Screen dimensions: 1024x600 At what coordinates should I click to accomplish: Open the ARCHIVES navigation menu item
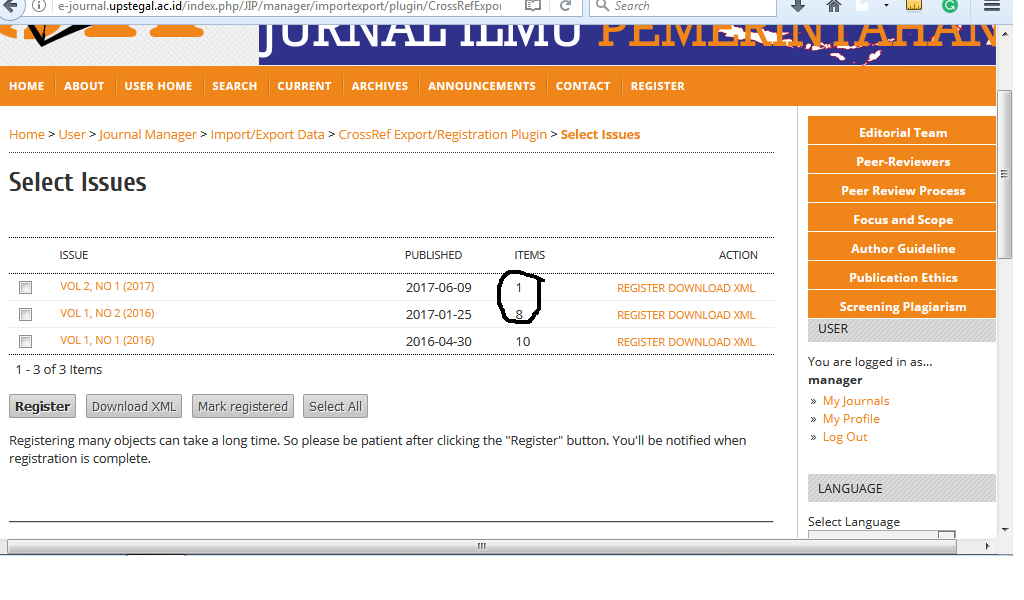pos(380,86)
